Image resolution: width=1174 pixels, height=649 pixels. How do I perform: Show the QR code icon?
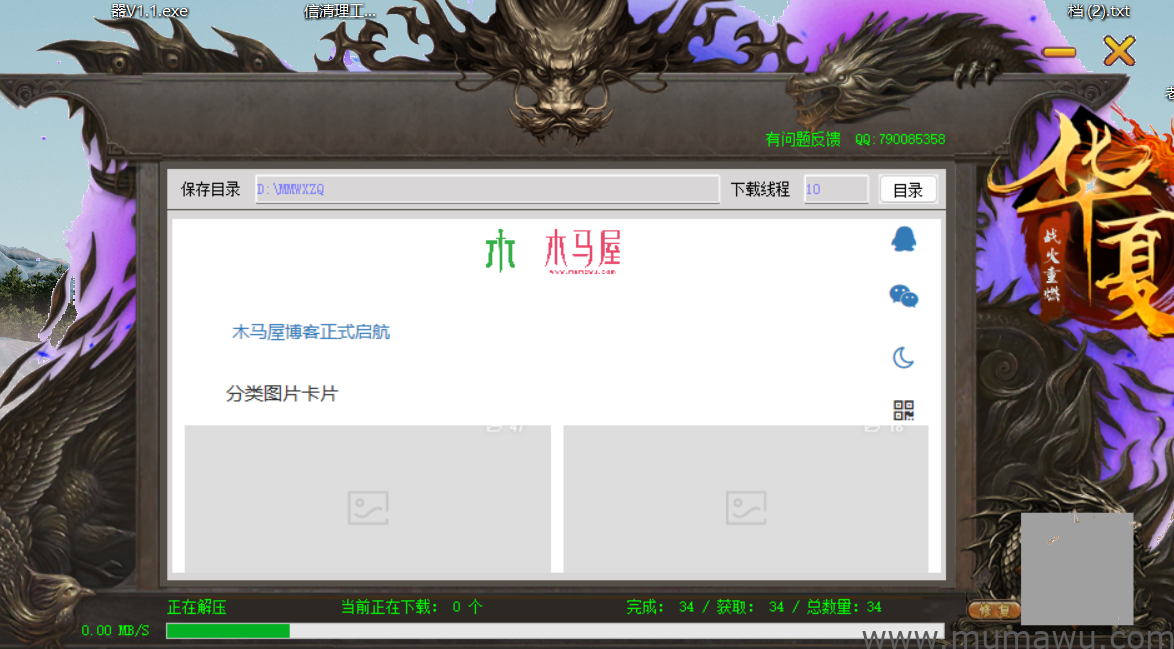903,410
